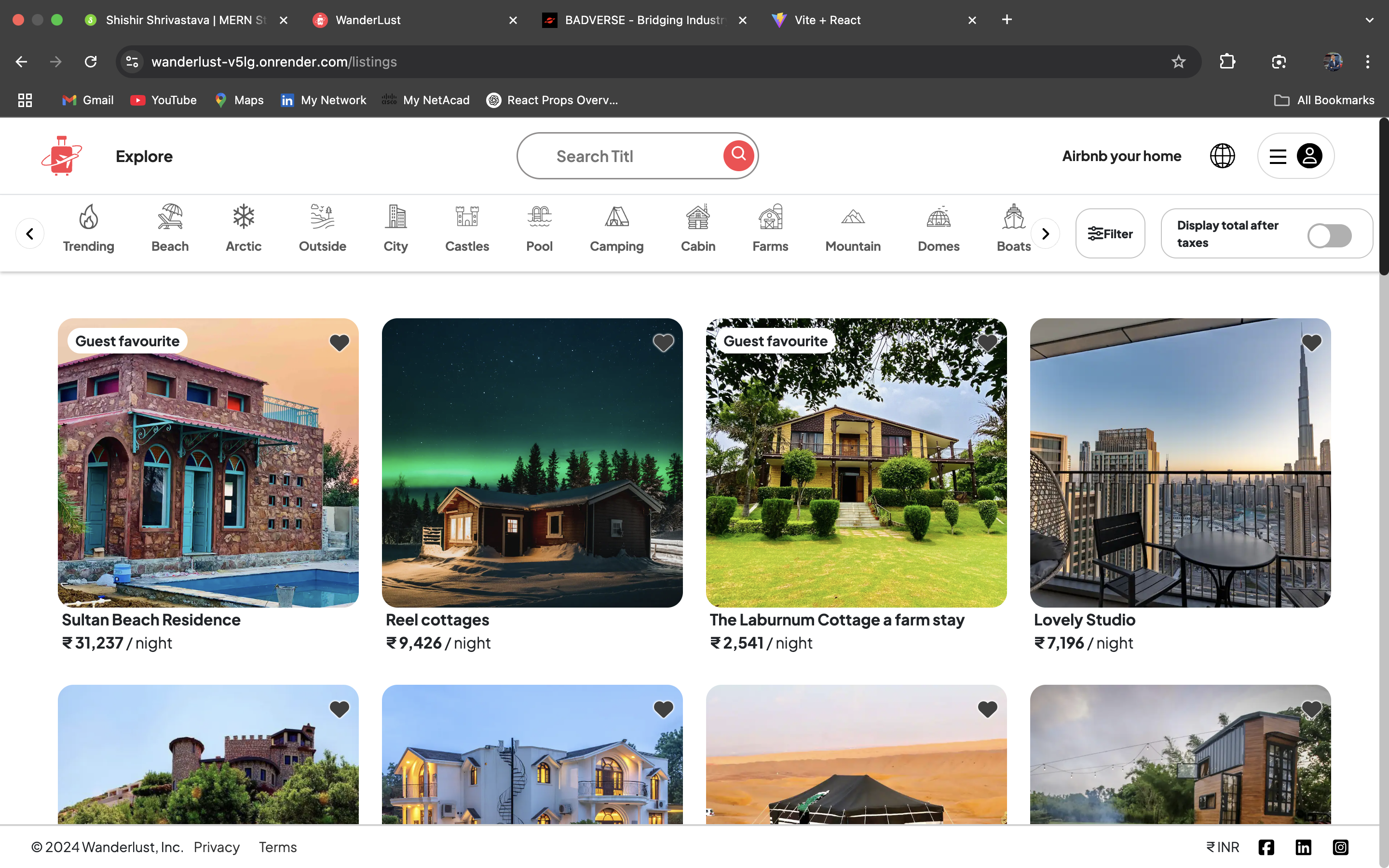Open the Facebook footer icon
Viewport: 1389px width, 868px height.
click(1266, 847)
